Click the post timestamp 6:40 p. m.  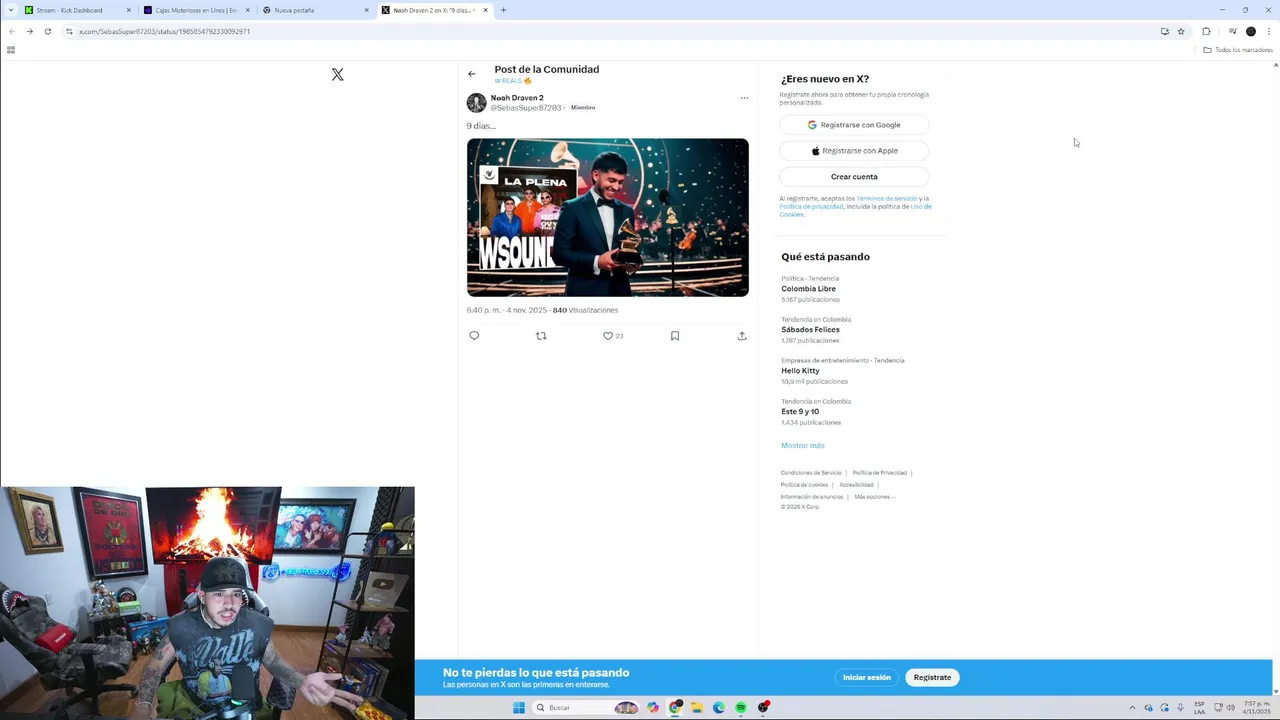[x=483, y=310]
